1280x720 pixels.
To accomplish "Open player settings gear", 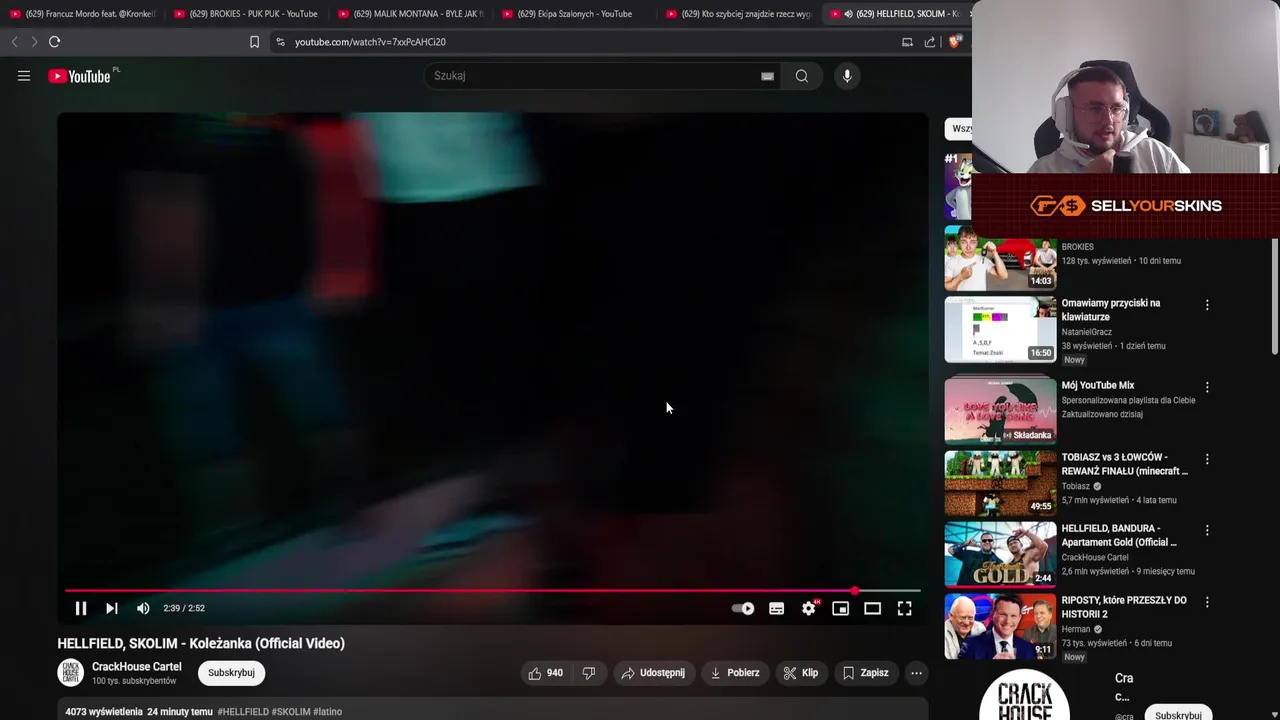I will coord(809,608).
